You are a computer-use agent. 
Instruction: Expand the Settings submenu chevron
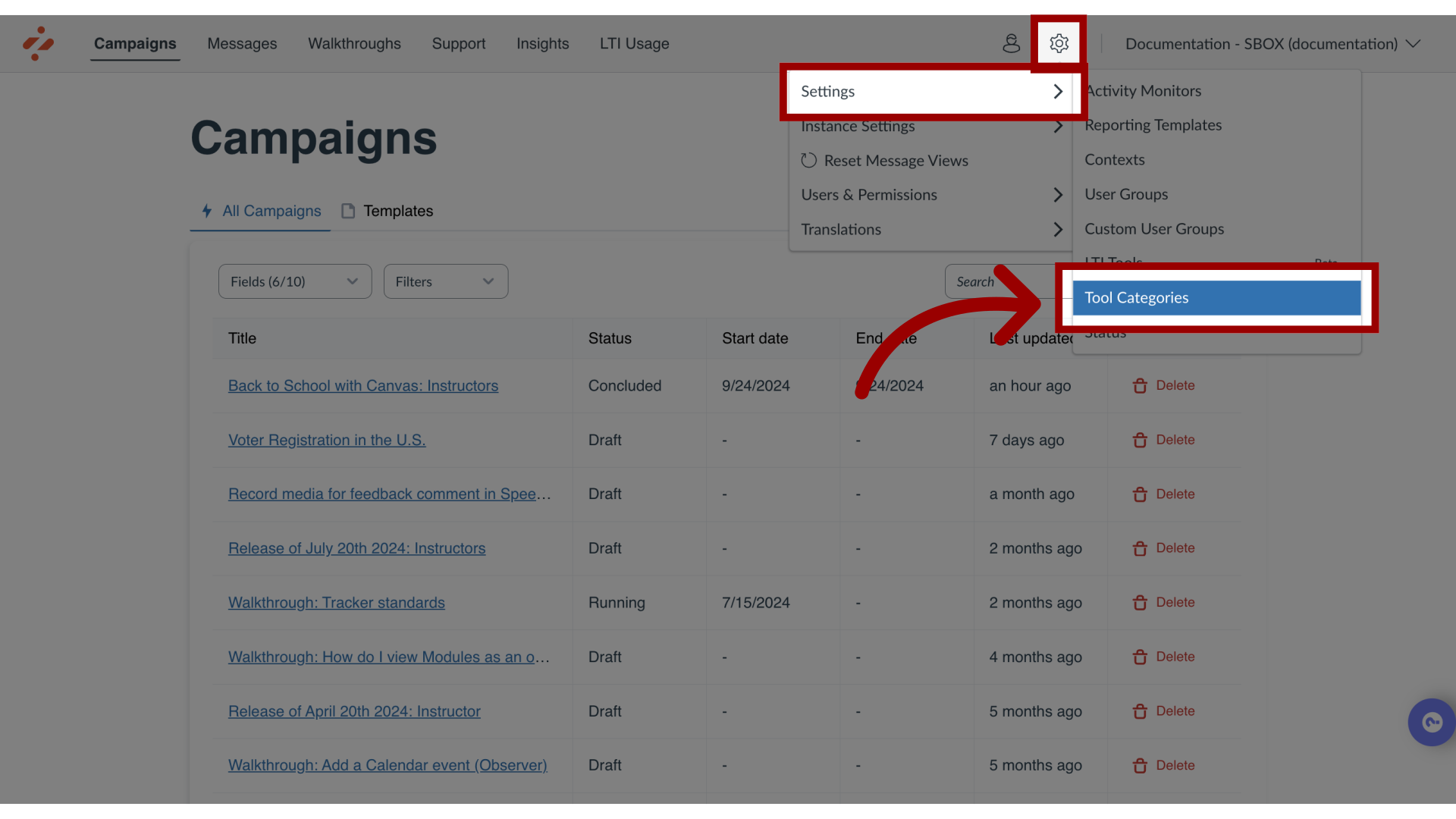pyautogui.click(x=1058, y=92)
